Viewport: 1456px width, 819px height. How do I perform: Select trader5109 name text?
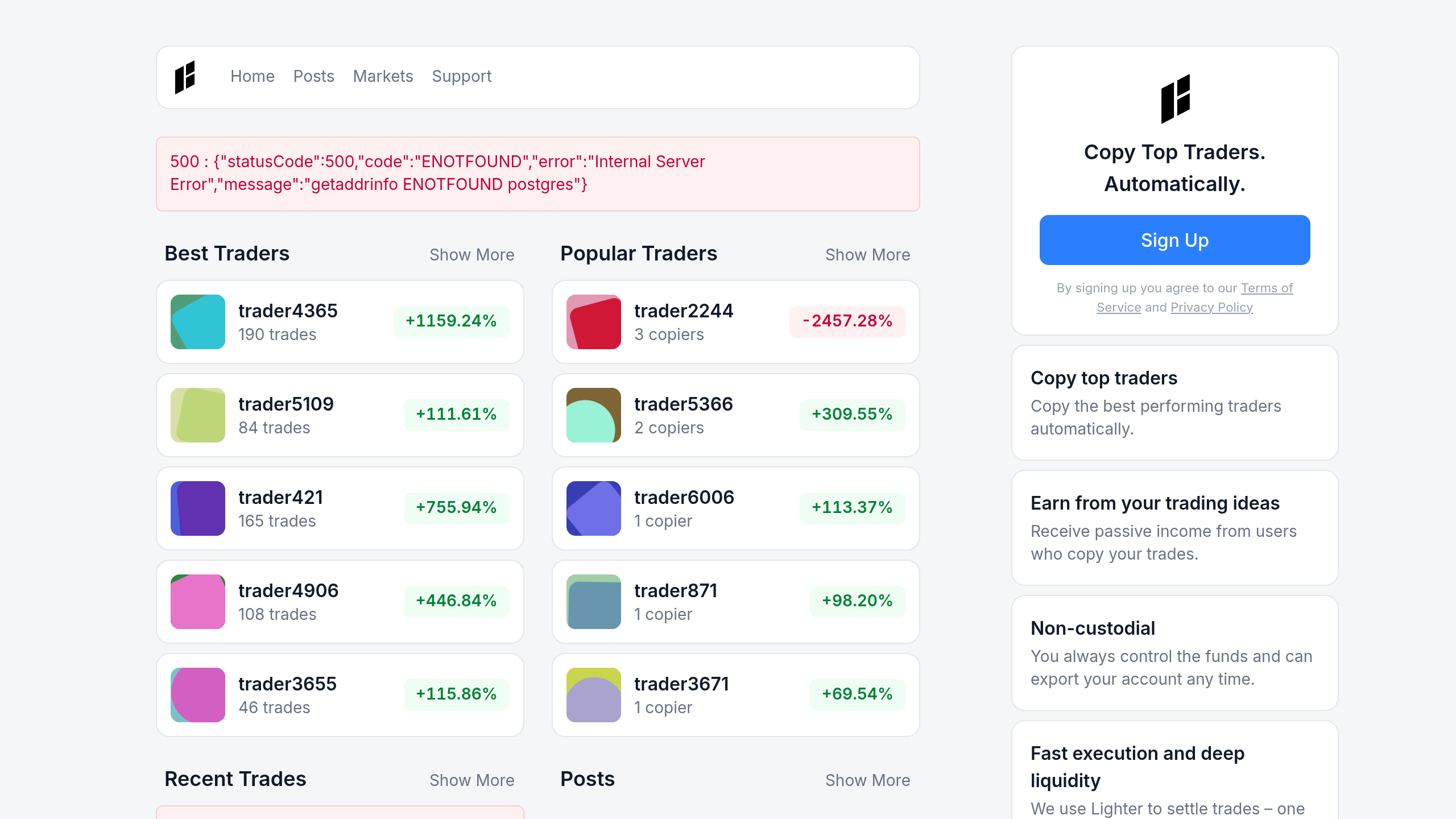coord(286,404)
